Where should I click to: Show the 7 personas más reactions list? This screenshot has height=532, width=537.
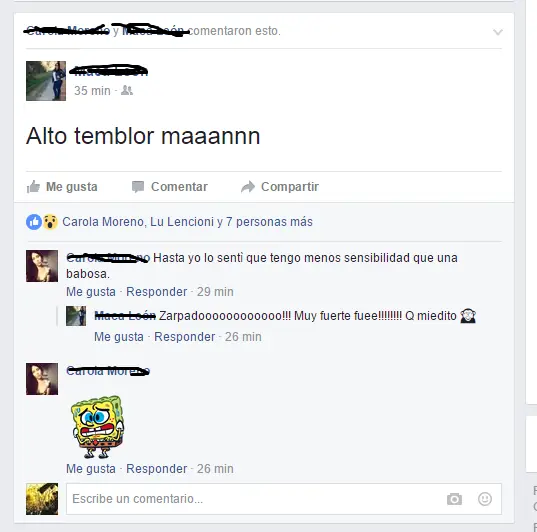[269, 222]
